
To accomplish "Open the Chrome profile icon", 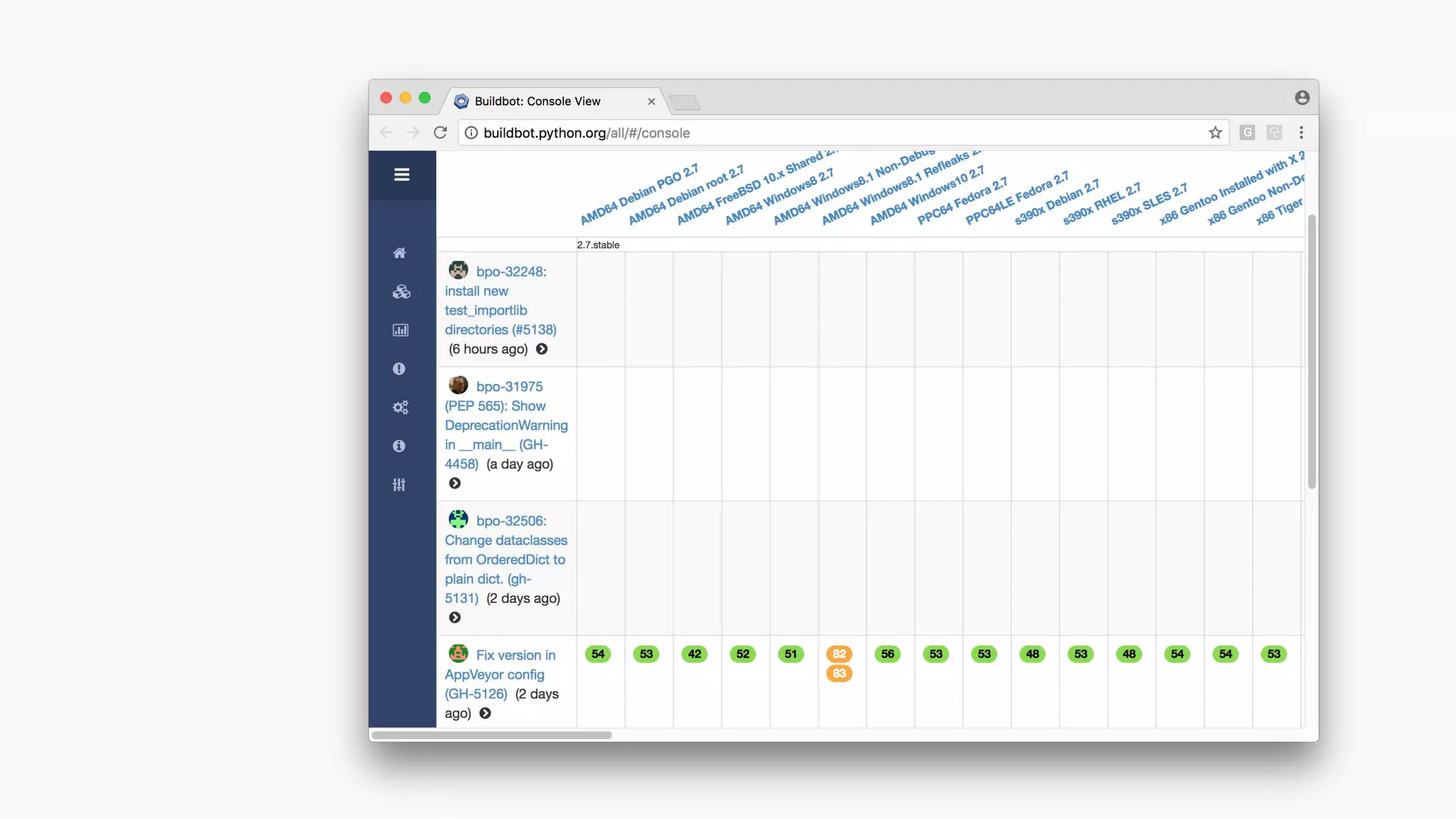I will pyautogui.click(x=1302, y=98).
